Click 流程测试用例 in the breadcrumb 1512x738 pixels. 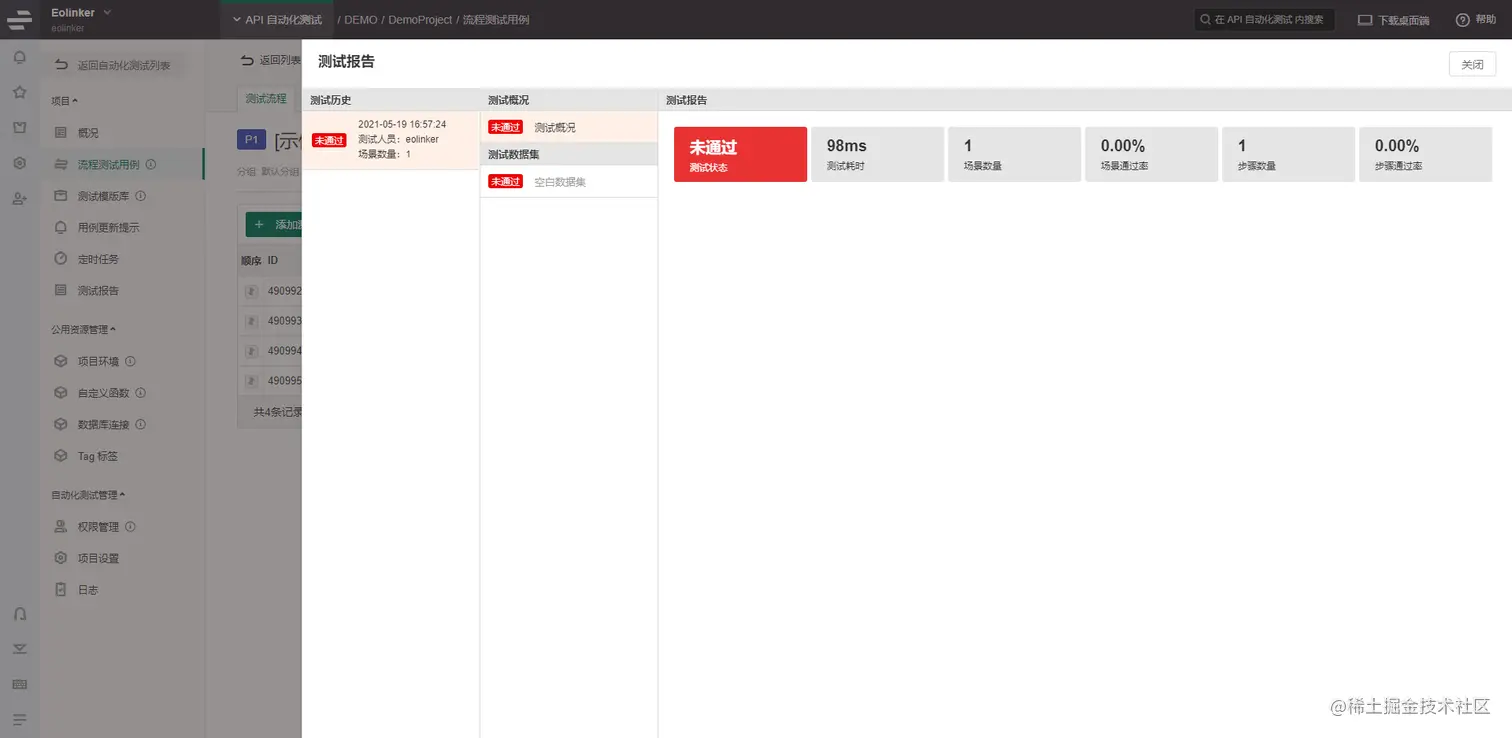496,20
